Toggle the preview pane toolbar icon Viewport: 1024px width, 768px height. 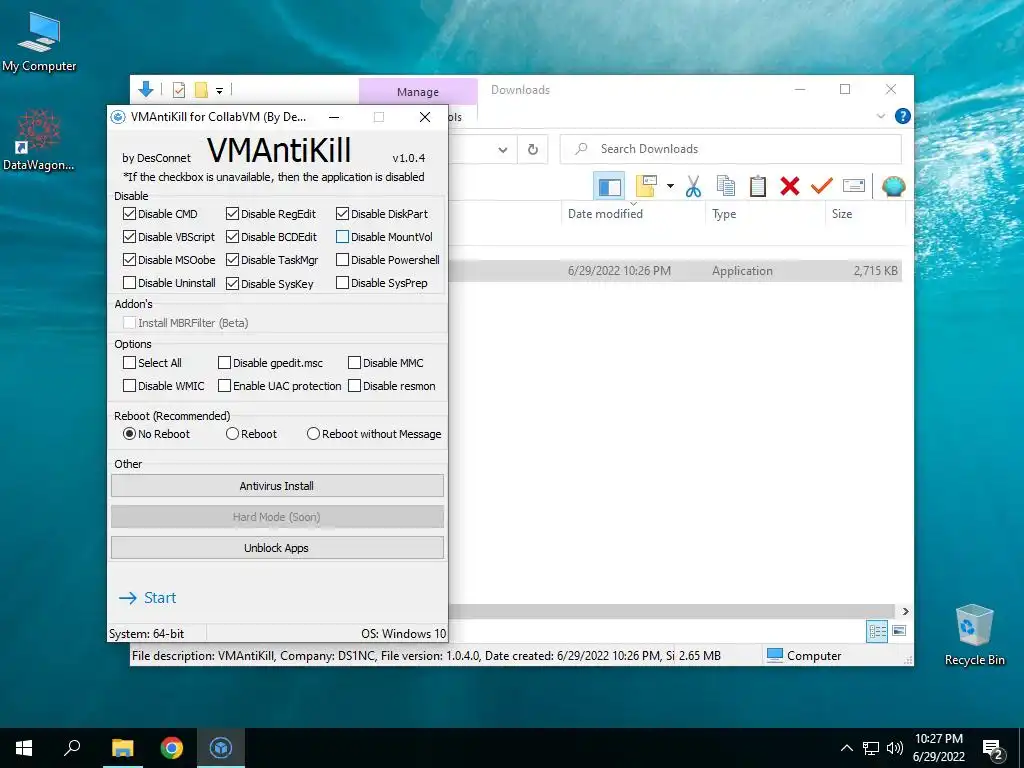(x=609, y=187)
